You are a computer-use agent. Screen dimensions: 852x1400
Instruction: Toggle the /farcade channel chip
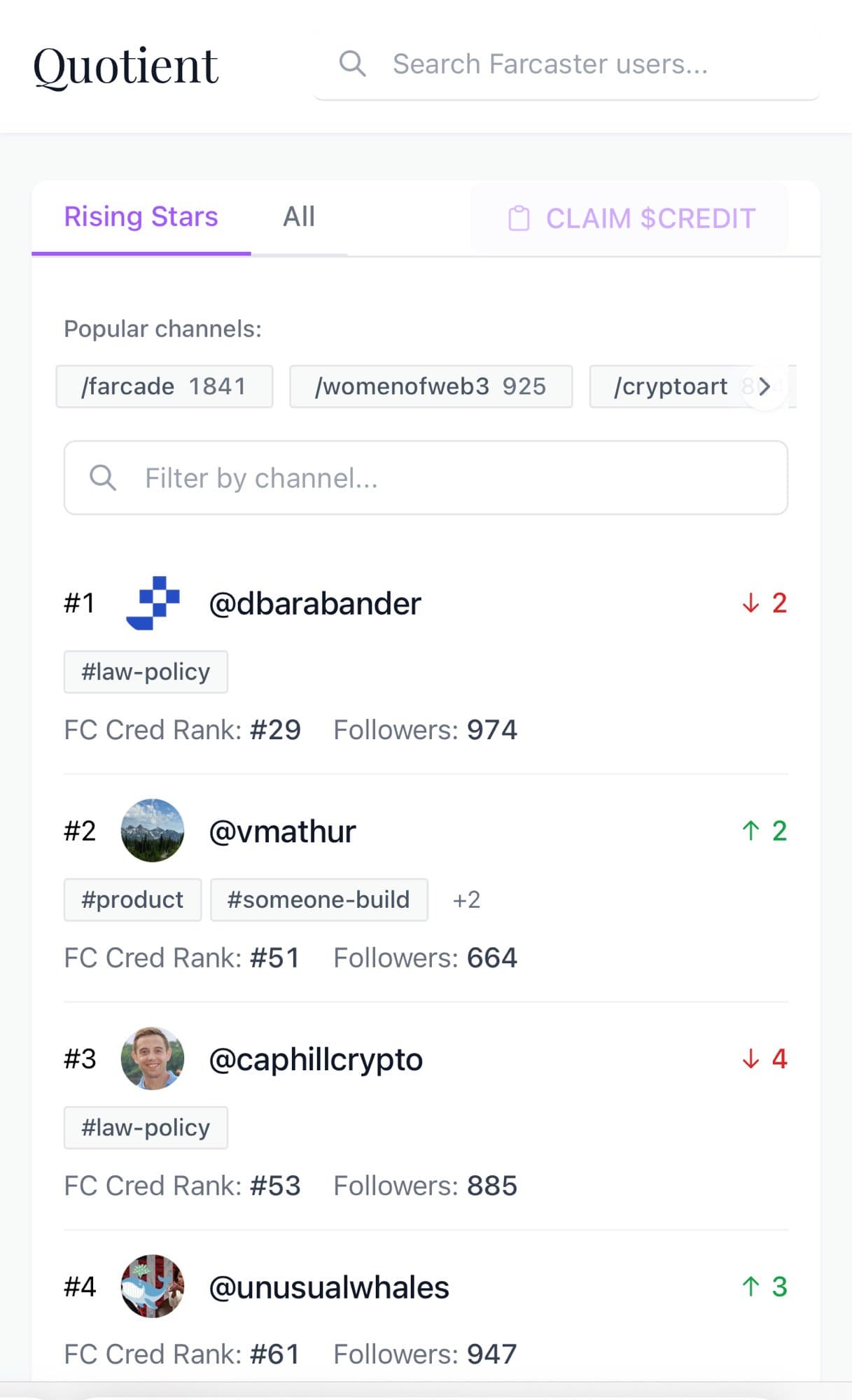164,386
